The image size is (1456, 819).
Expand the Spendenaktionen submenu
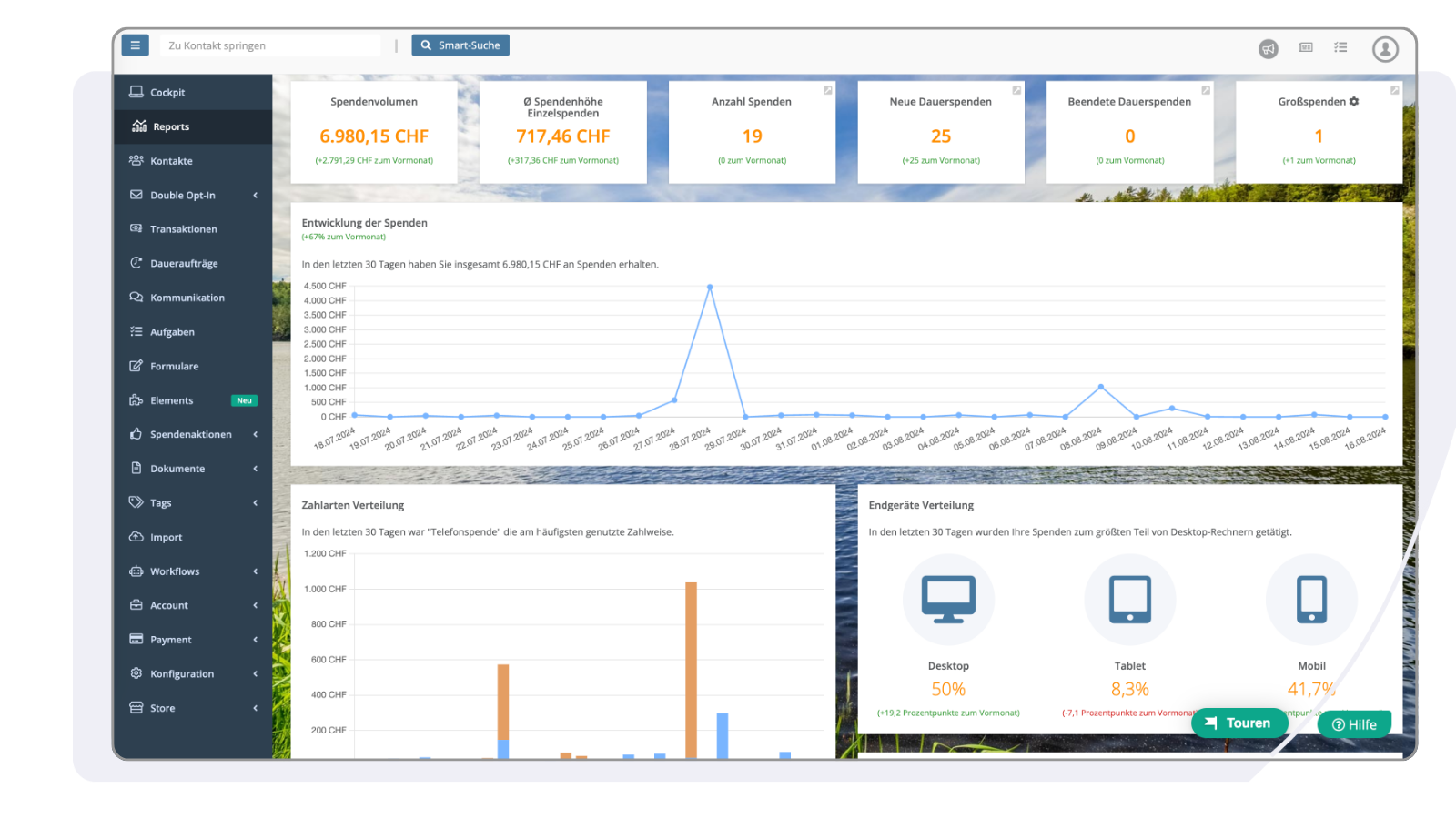[191, 434]
